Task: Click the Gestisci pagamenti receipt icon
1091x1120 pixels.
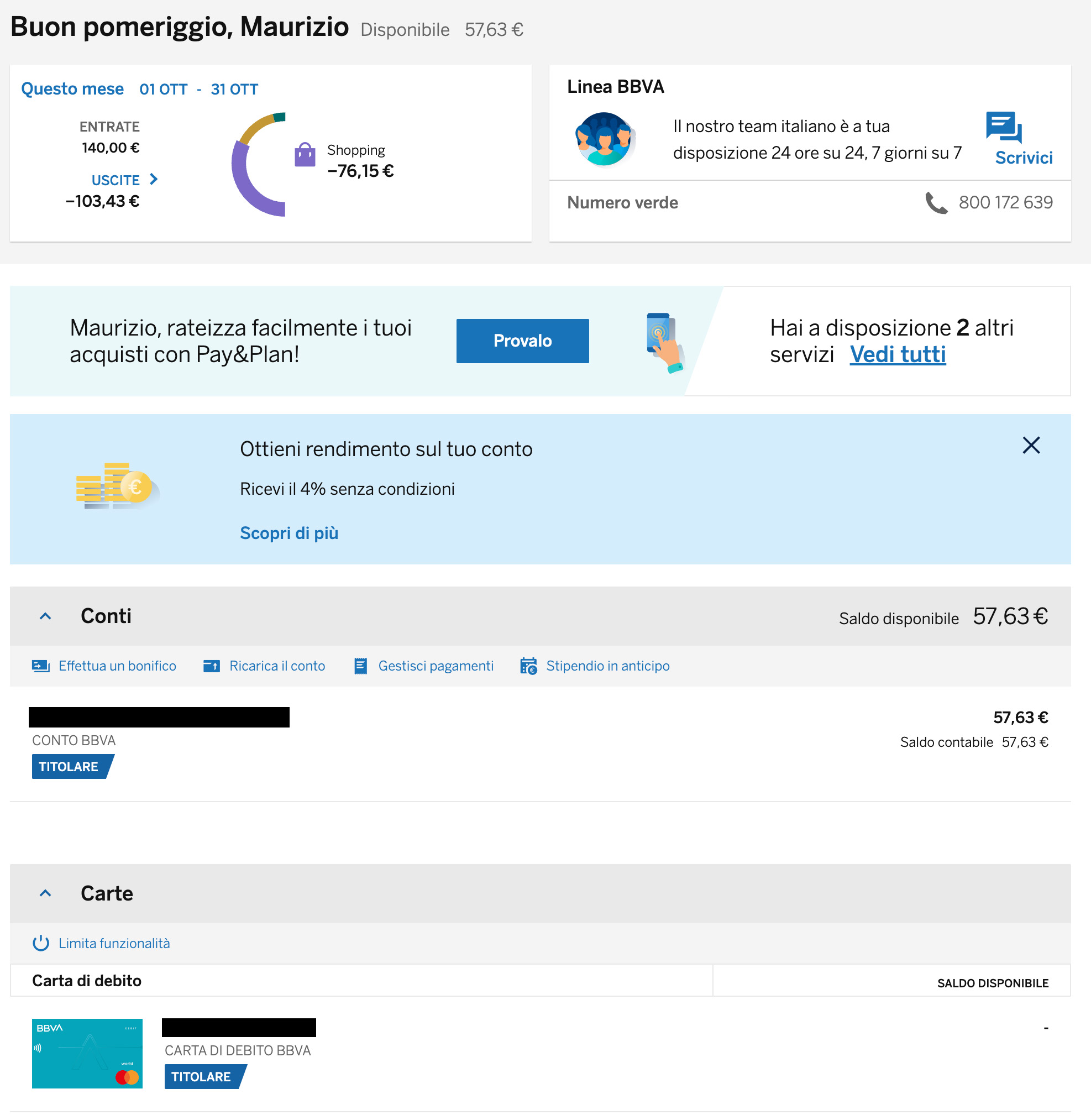Action: coord(360,666)
